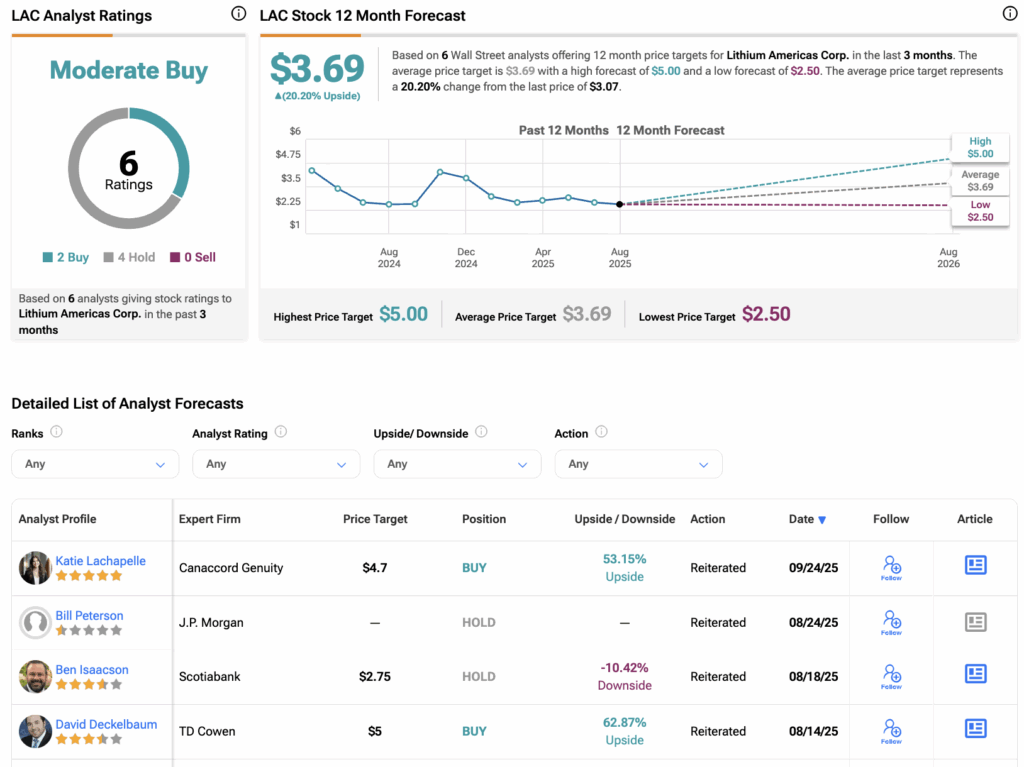Follow analyst Bill Peterson
1024x767 pixels.
tap(891, 623)
